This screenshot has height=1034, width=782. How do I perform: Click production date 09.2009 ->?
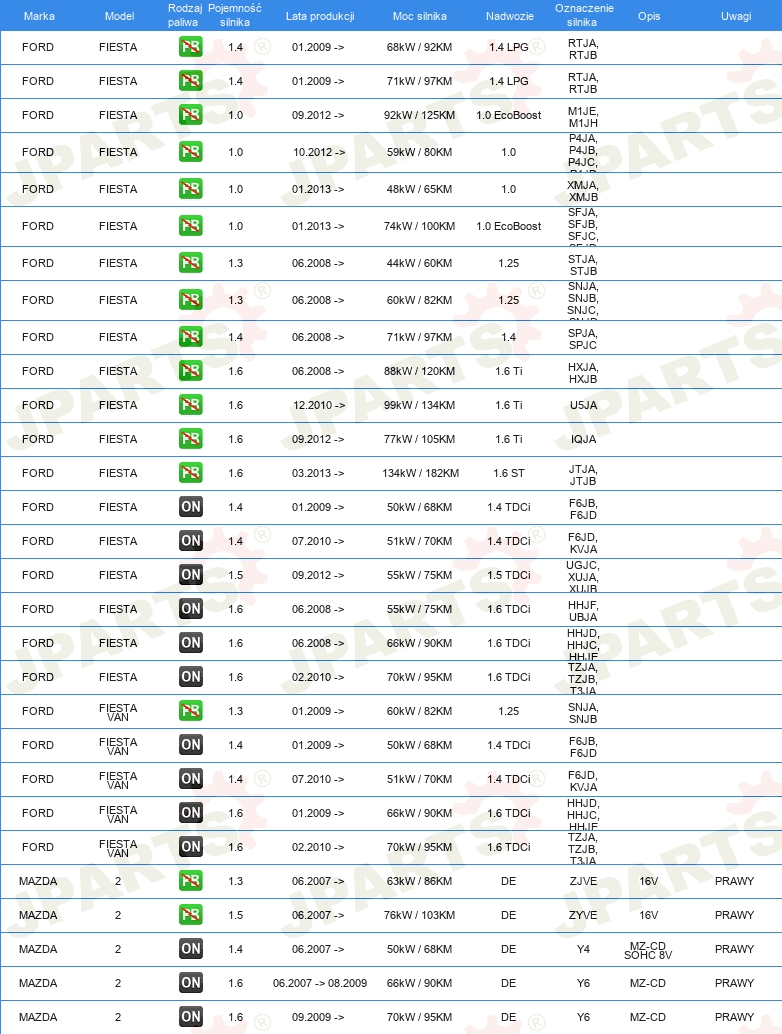(318, 1017)
